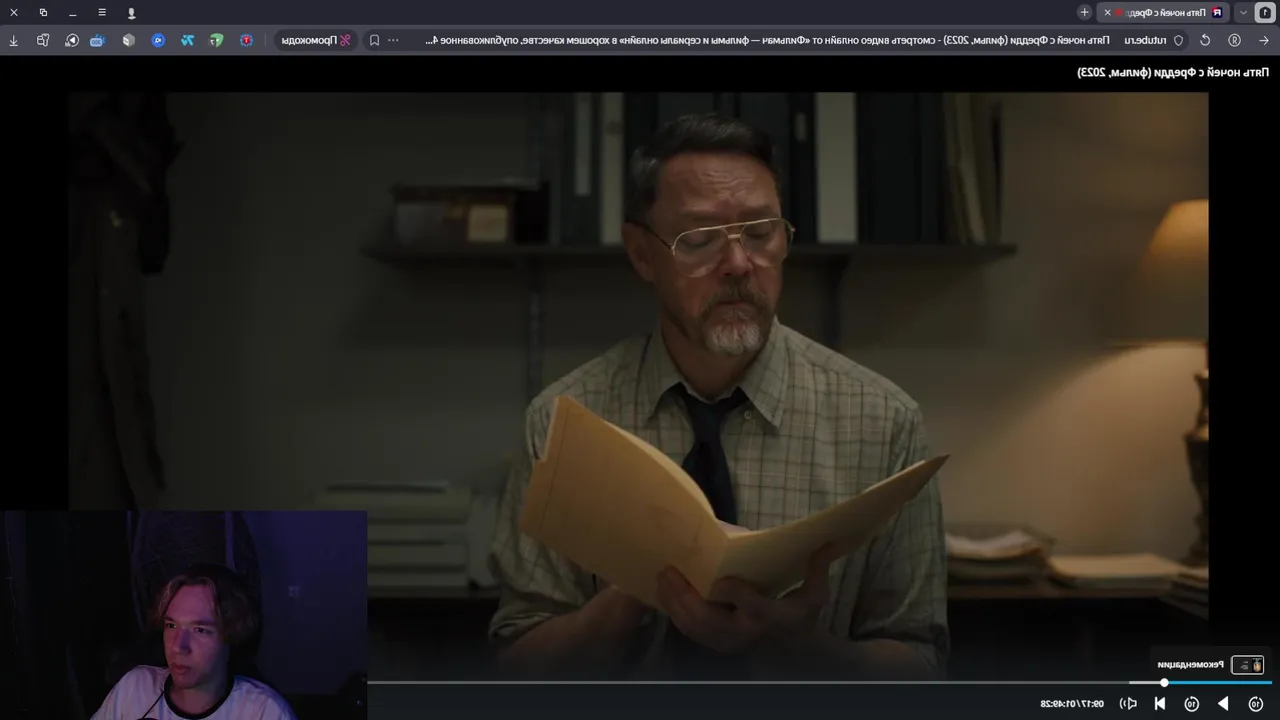Click the webcam overlay of the streamer
The image size is (1280, 720).
pos(184,615)
